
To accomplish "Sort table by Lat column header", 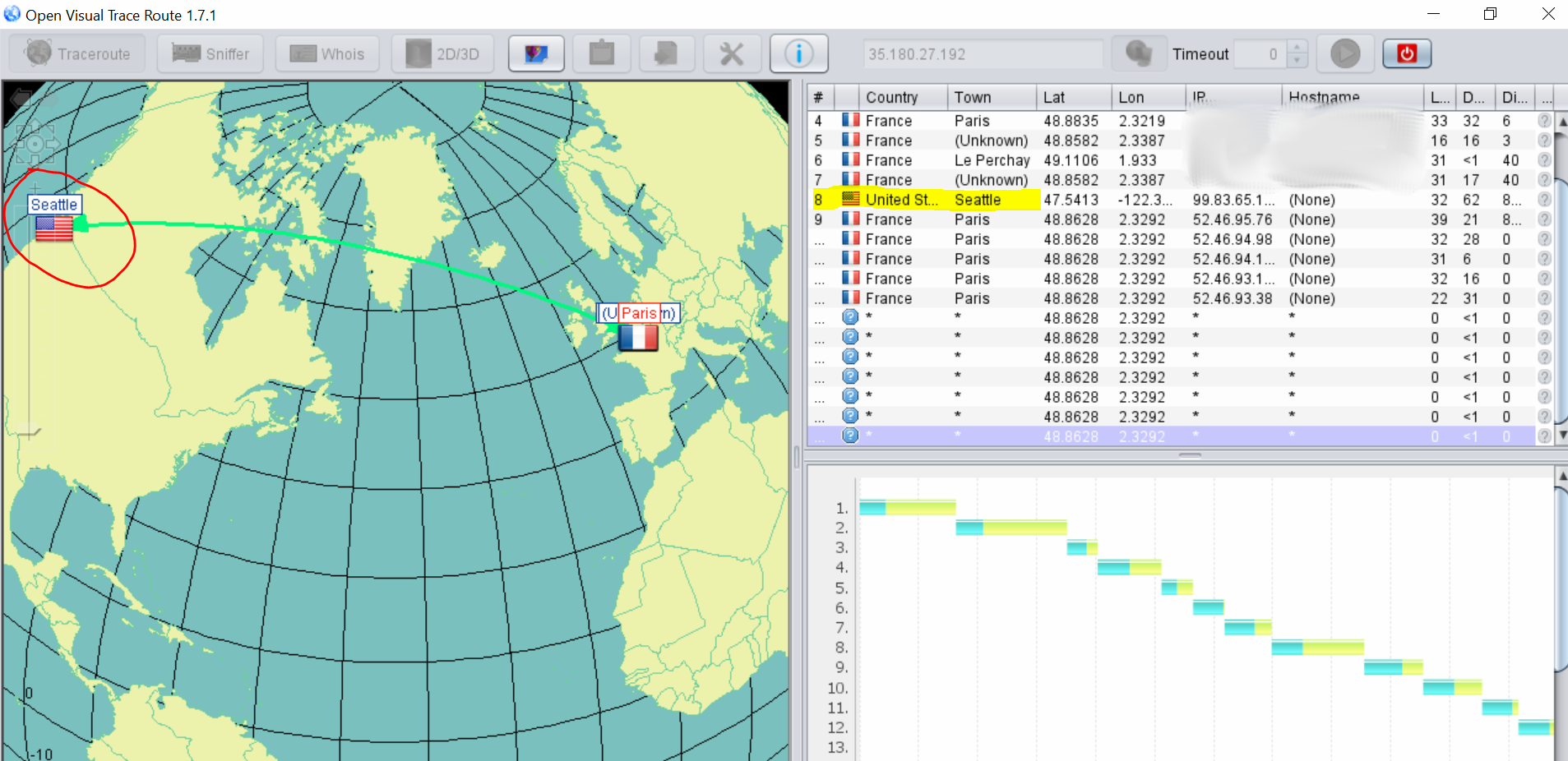I will 1074,97.
